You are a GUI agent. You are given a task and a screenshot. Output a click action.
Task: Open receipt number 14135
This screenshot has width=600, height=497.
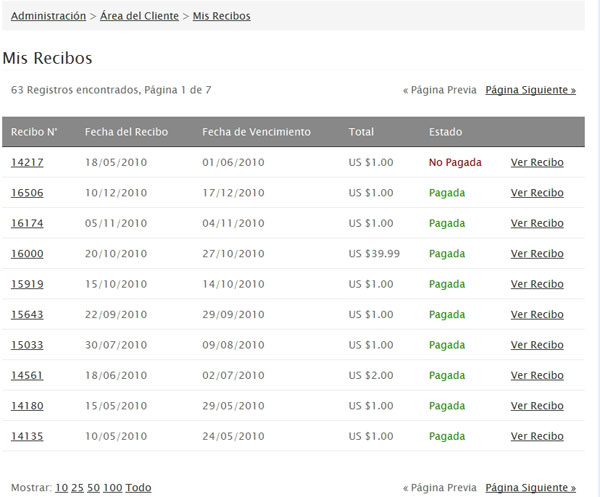point(27,436)
